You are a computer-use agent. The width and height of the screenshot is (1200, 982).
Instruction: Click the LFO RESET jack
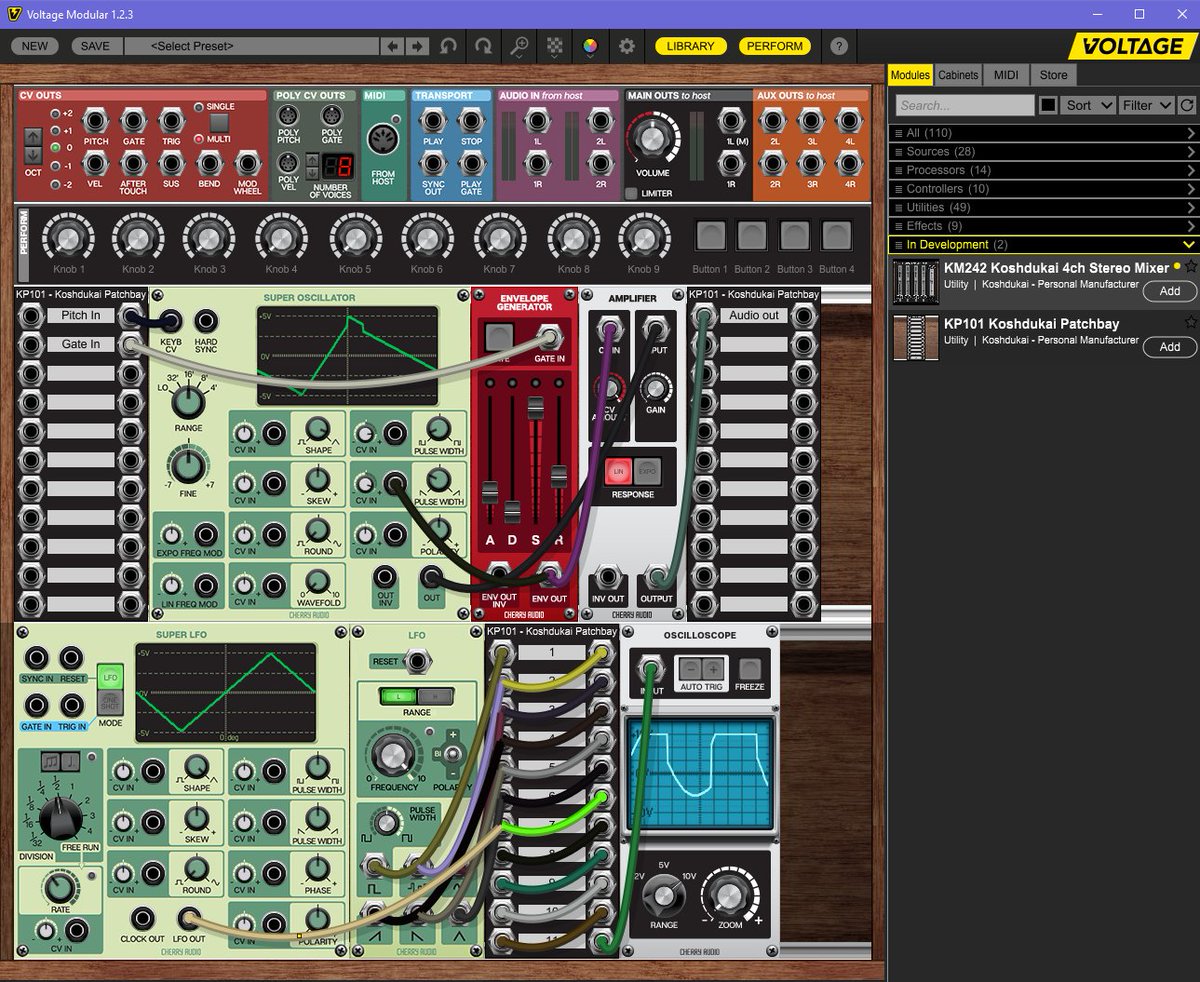pyautogui.click(x=417, y=662)
